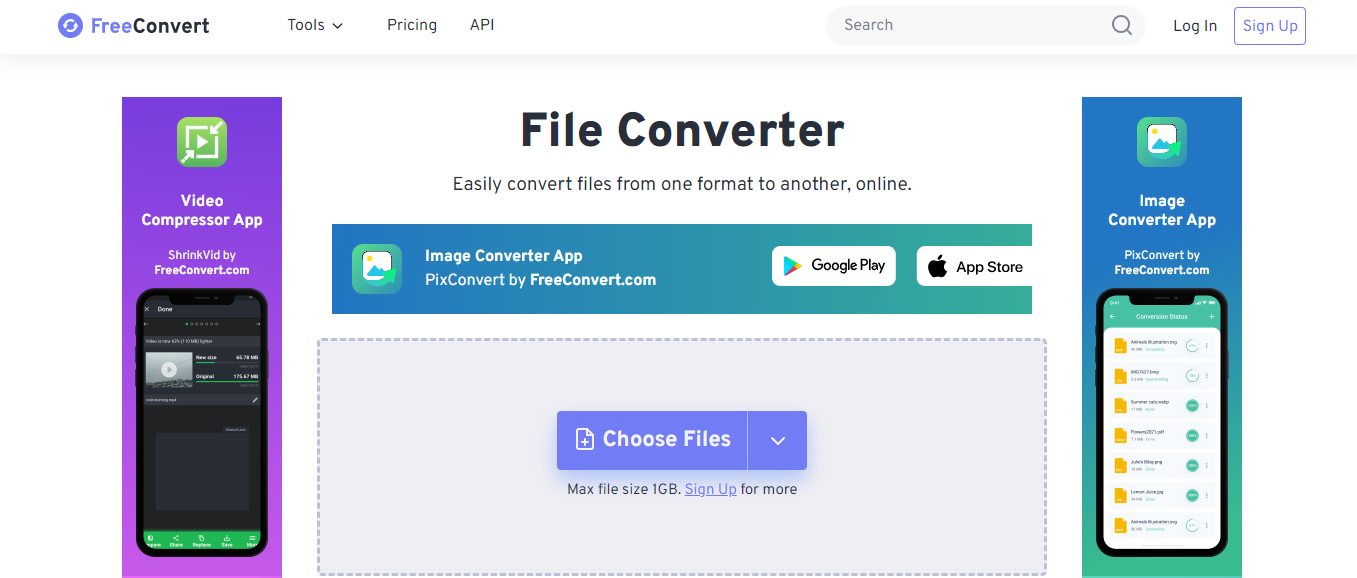Click the FreeConvert logo icon
Image resolution: width=1357 pixels, height=578 pixels.
[x=70, y=26]
